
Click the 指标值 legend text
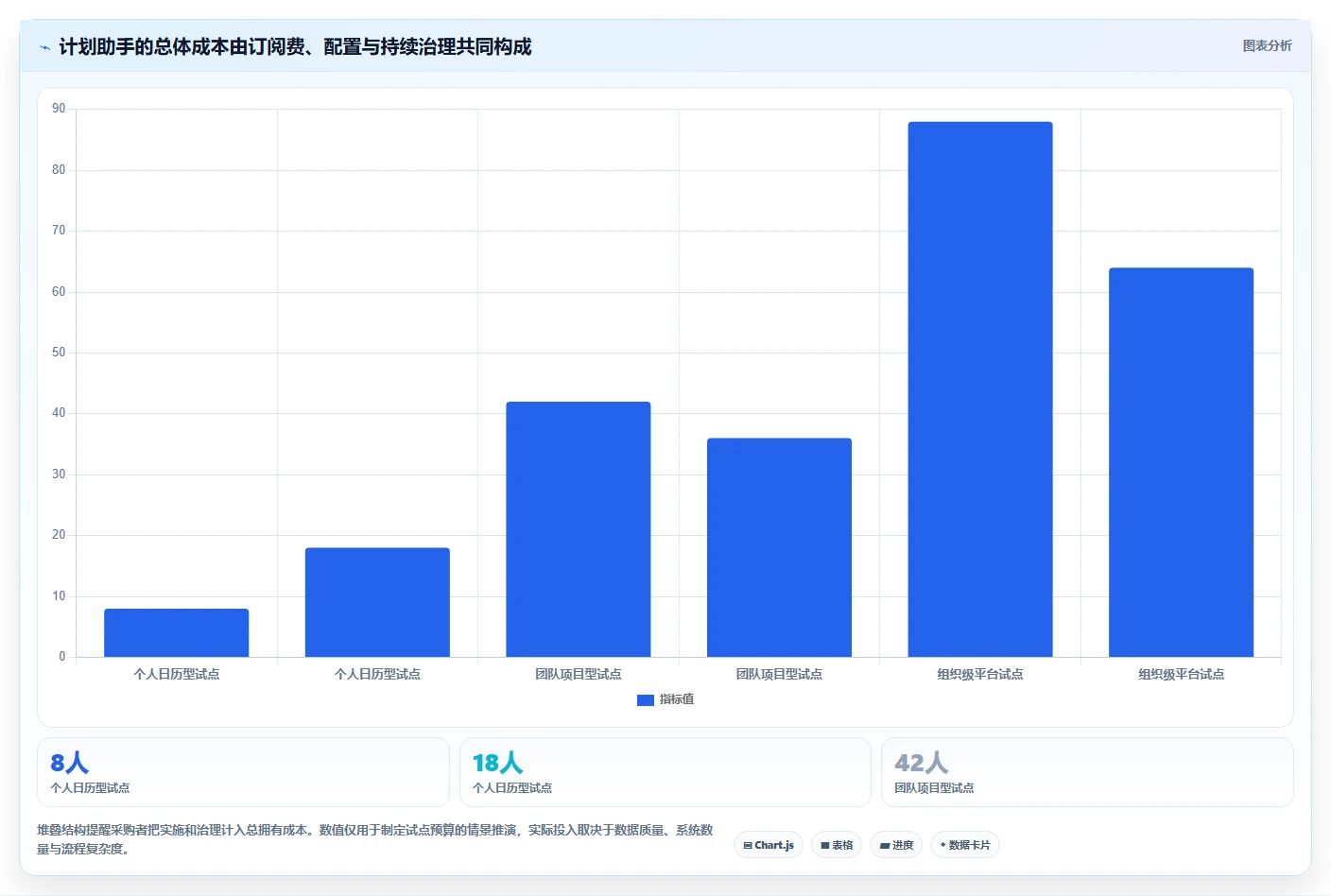pos(677,699)
